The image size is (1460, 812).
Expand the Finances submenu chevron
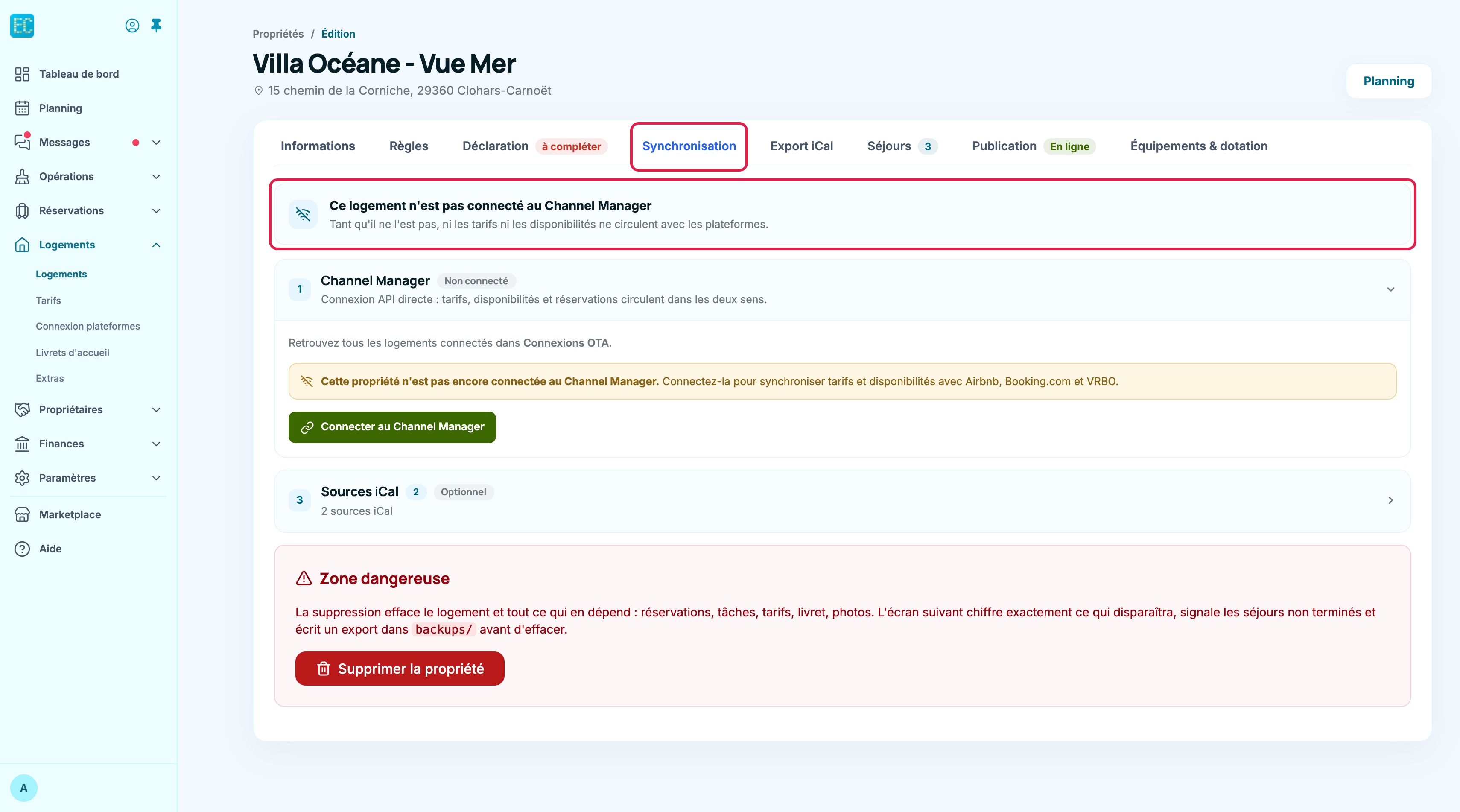pos(156,444)
